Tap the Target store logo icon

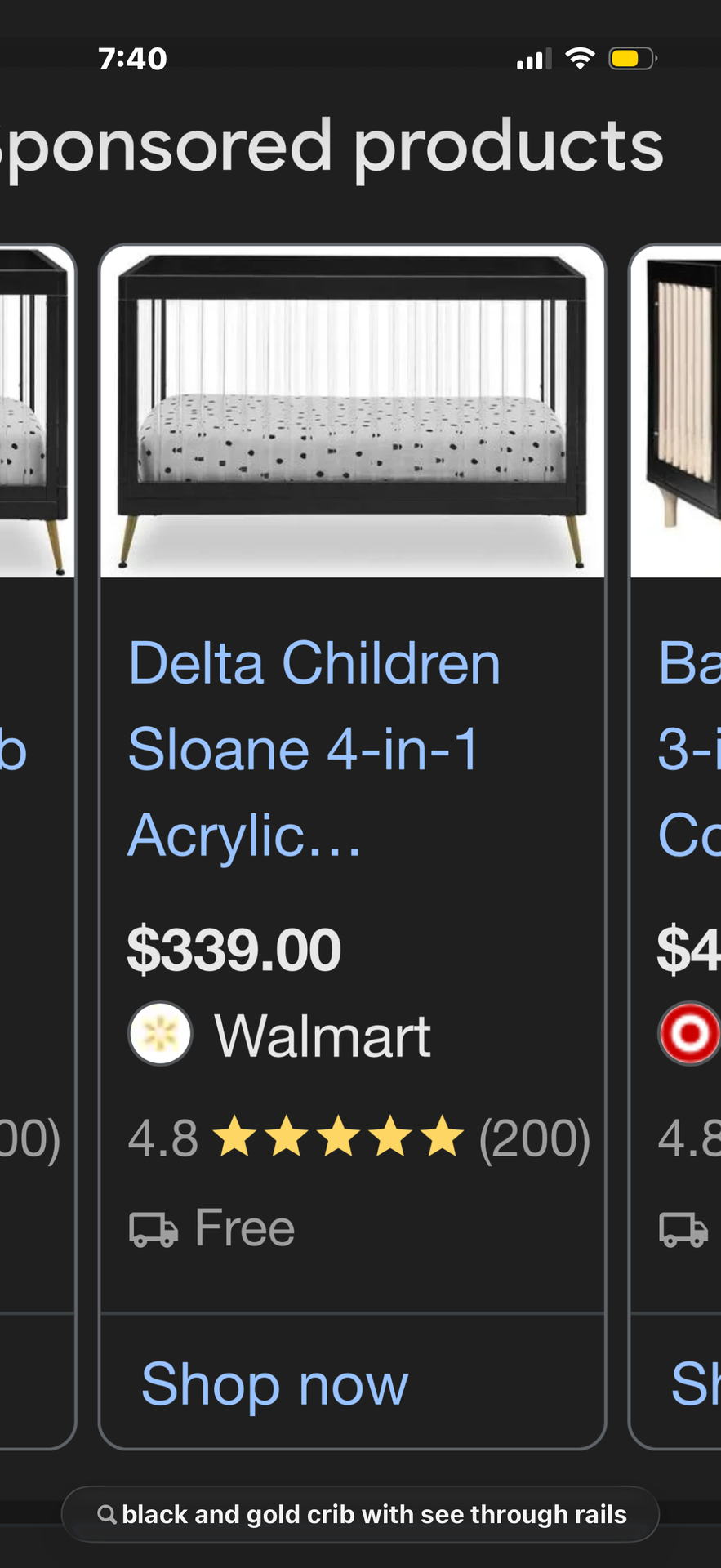point(689,1034)
